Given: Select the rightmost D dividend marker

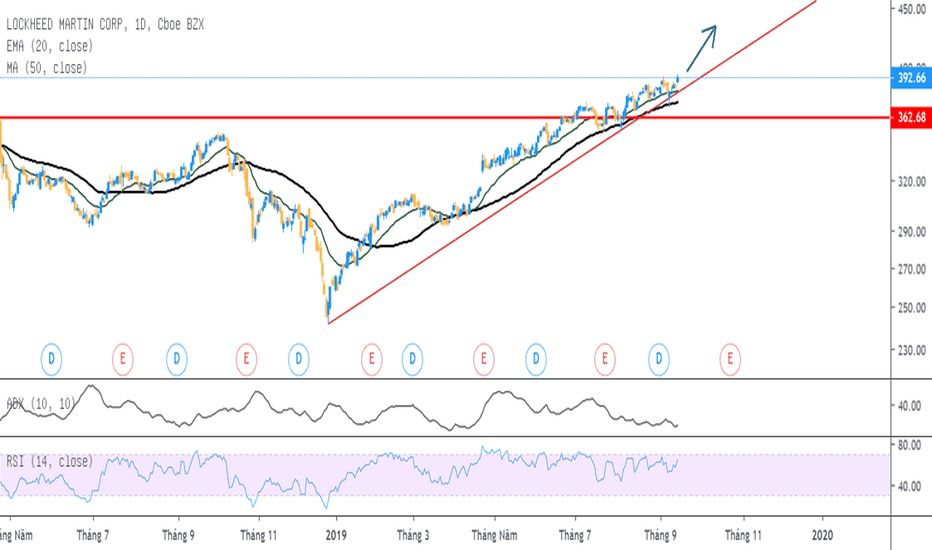Looking at the screenshot, I should pyautogui.click(x=659, y=359).
